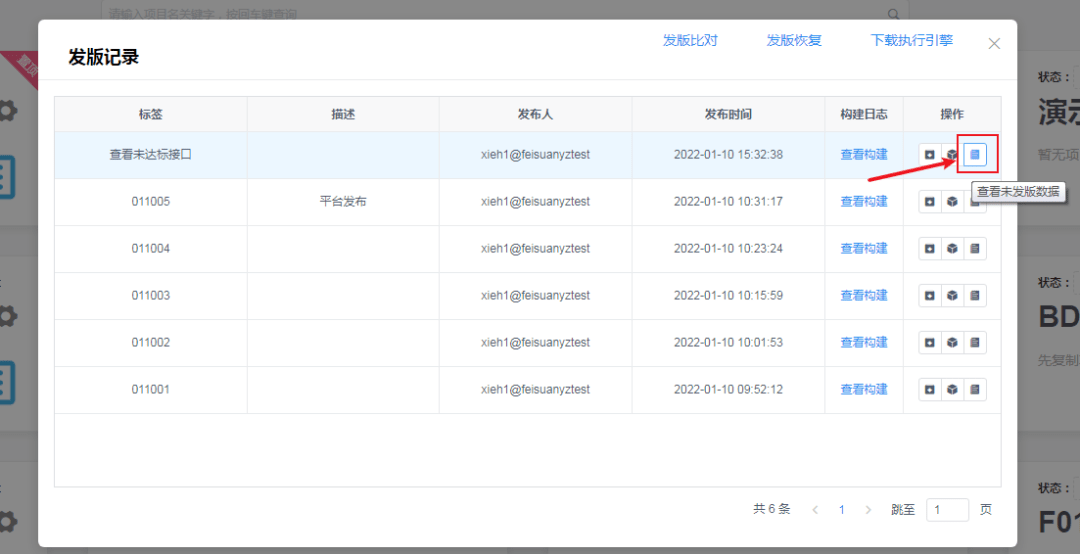Click 构建日志 column header
Image resolution: width=1080 pixels, height=554 pixels.
click(x=864, y=114)
